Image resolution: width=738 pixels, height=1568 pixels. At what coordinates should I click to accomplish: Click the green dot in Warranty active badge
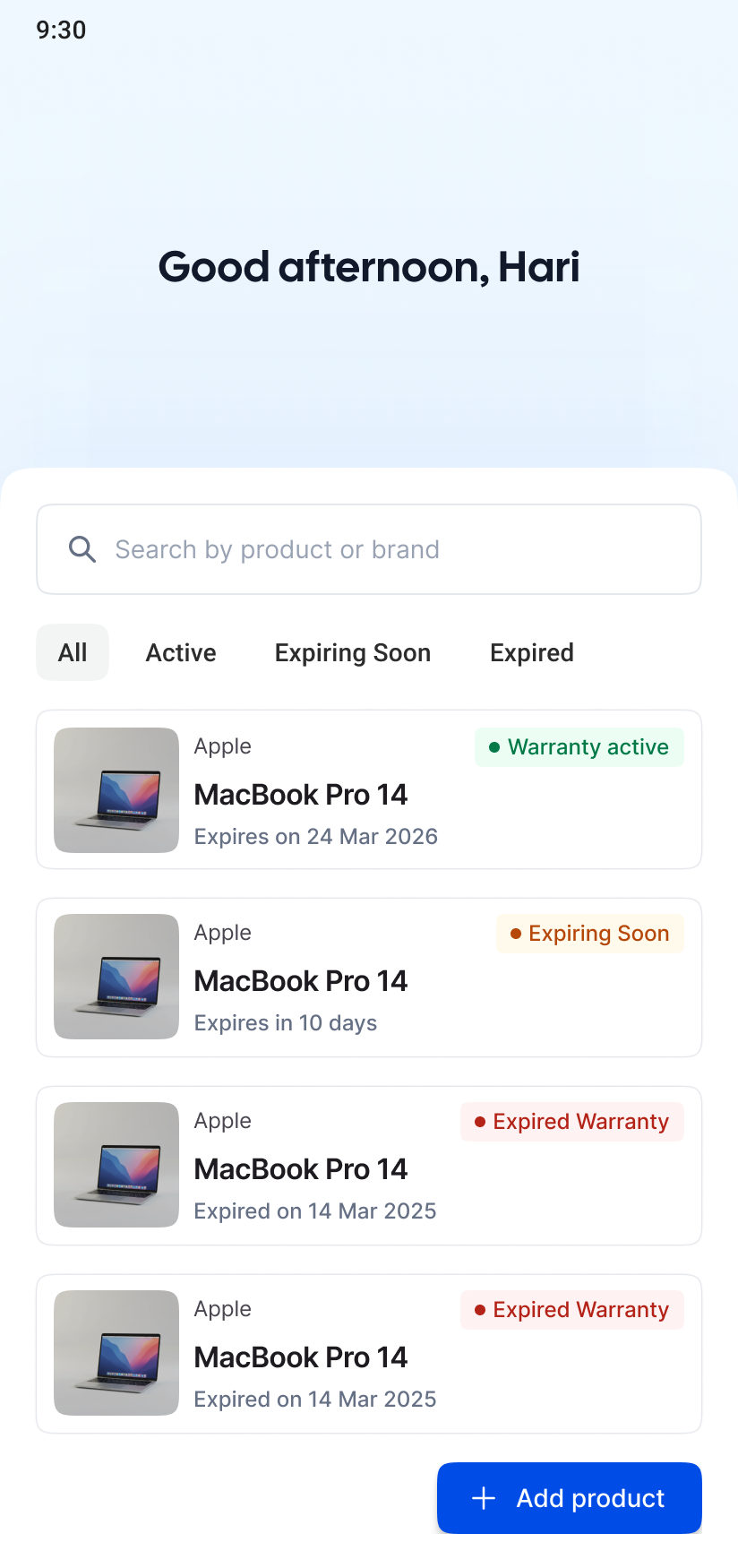494,747
